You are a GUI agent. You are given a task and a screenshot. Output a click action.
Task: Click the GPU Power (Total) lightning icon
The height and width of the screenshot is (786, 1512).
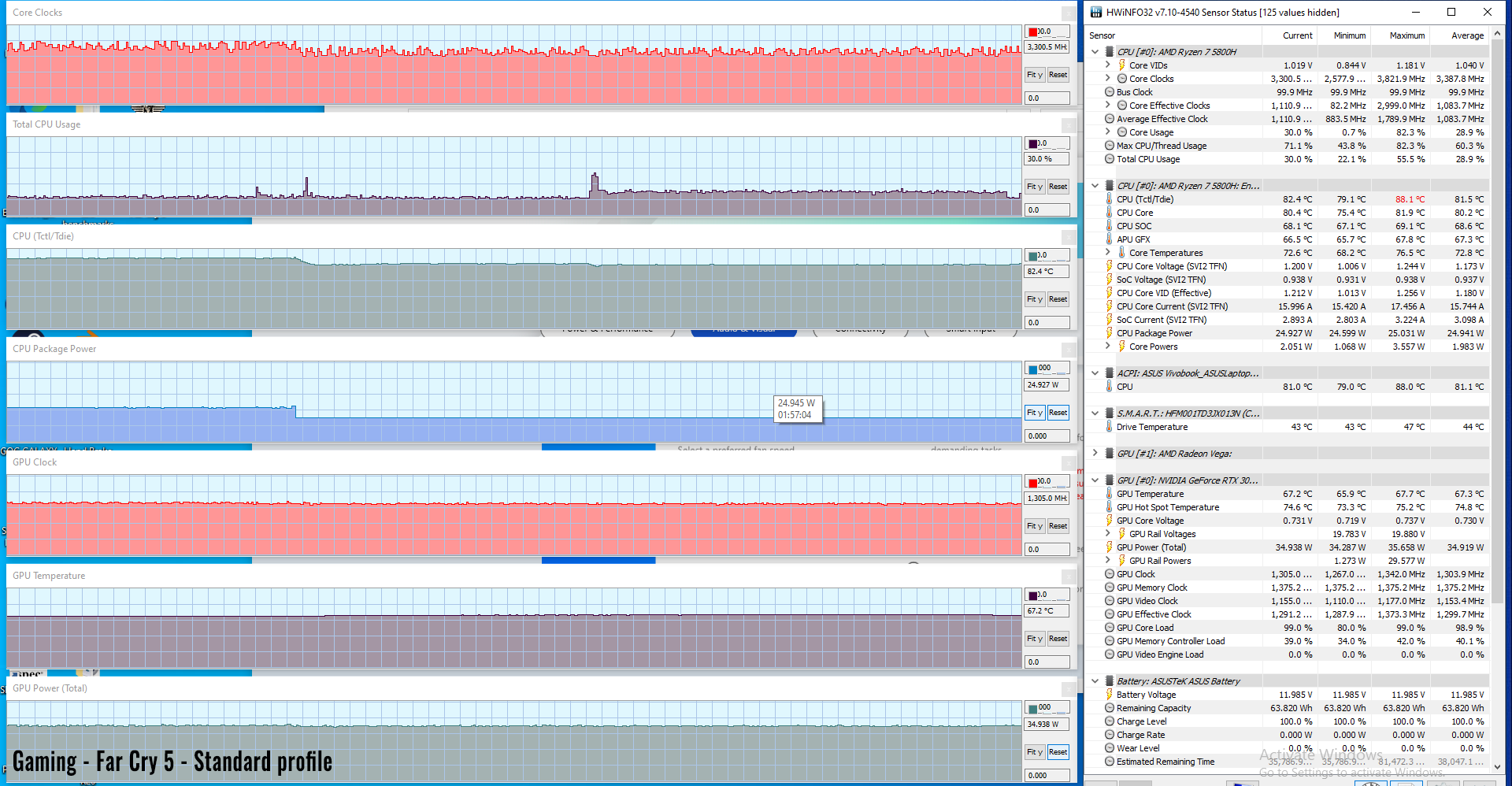coord(1109,547)
